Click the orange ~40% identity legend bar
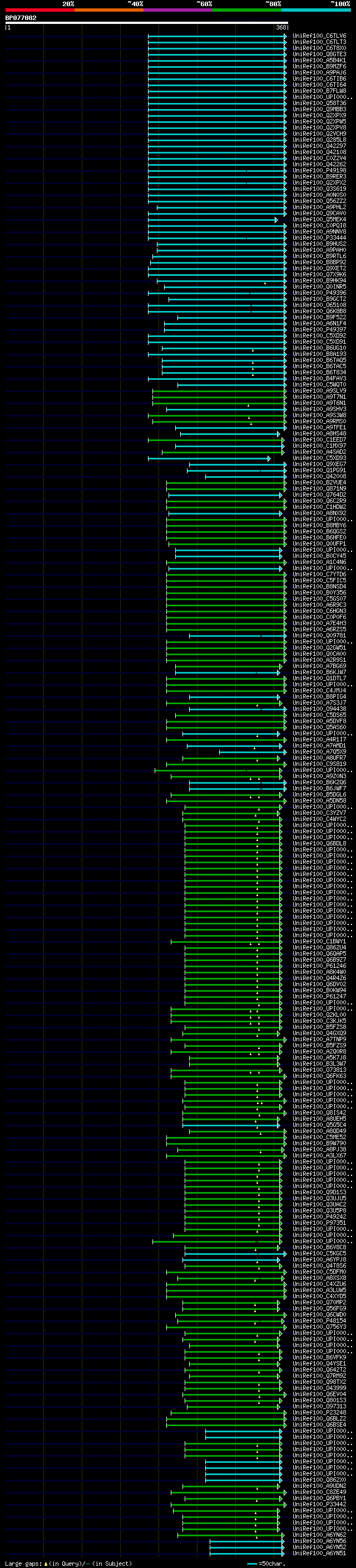The width and height of the screenshot is (356, 1568). click(109, 10)
